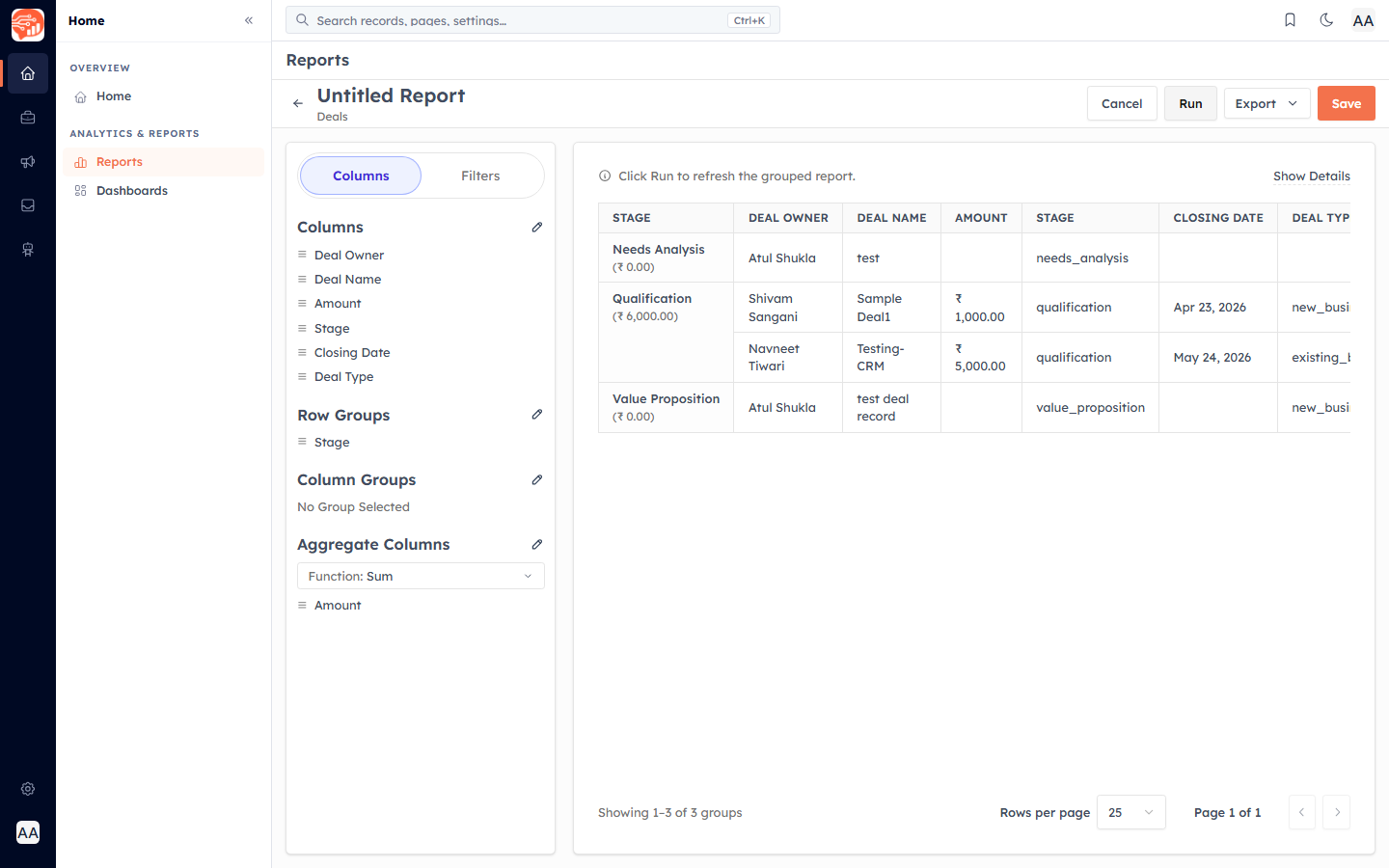Image resolution: width=1389 pixels, height=868 pixels.
Task: Grab the drag handle of the Deal Name column
Action: point(302,279)
